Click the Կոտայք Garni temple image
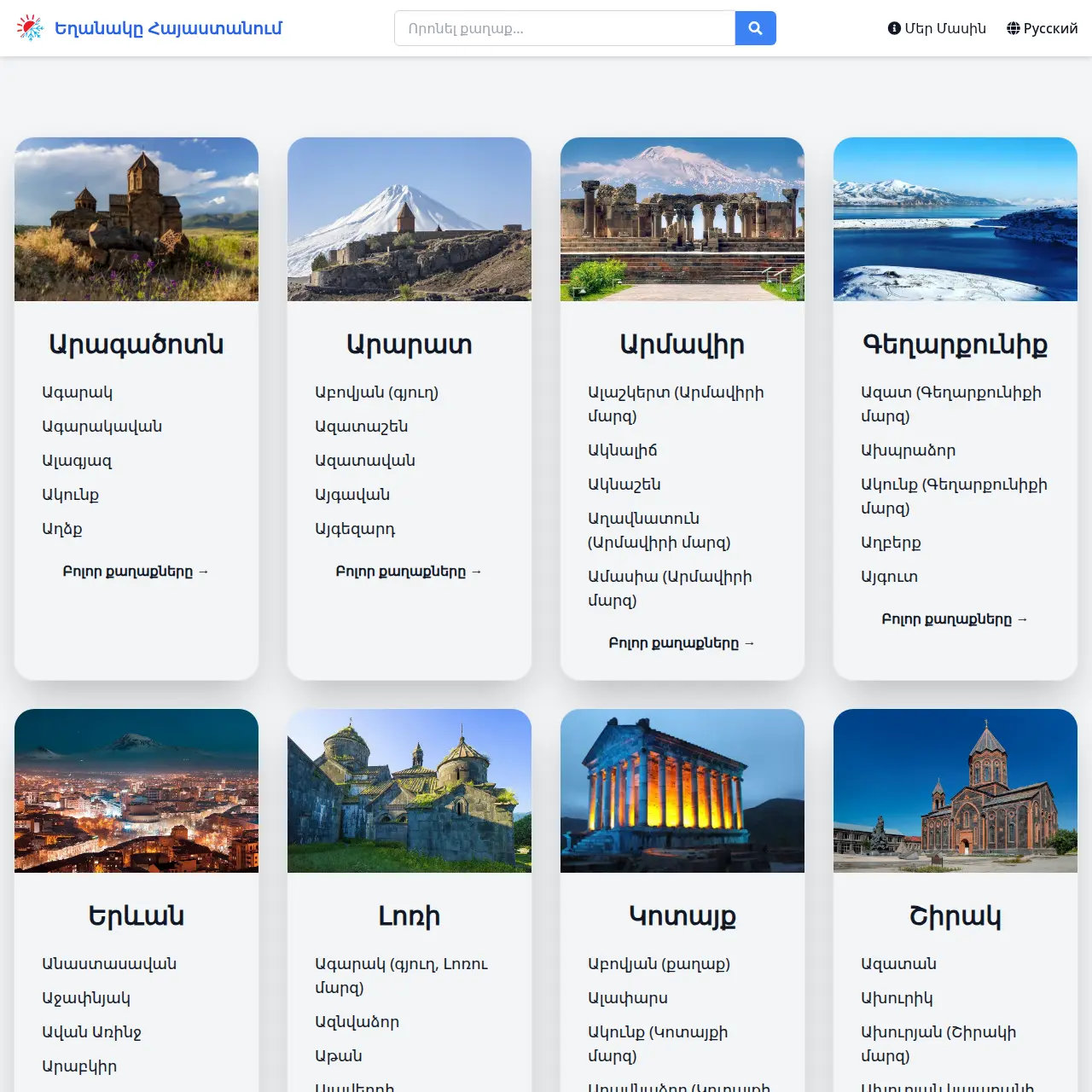1092x1092 pixels. [682, 791]
